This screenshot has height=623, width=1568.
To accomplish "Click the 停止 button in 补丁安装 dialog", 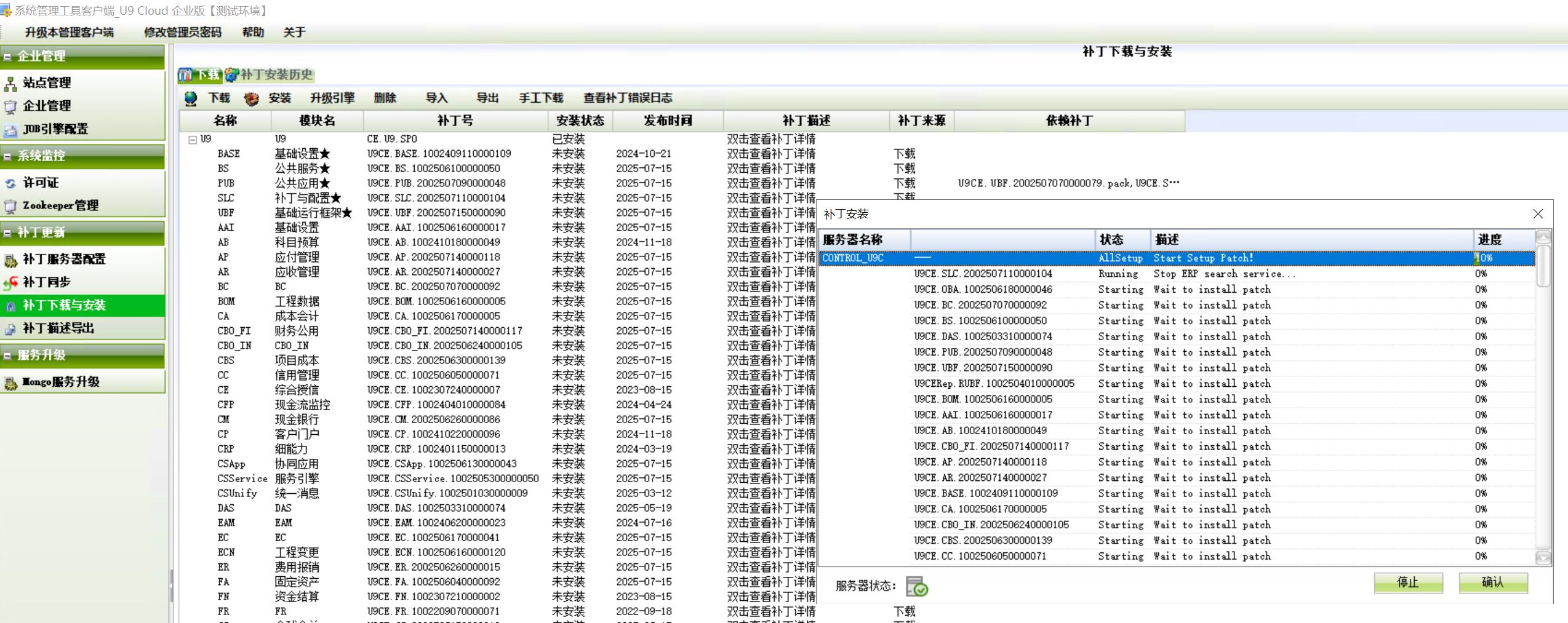I will tap(1408, 582).
